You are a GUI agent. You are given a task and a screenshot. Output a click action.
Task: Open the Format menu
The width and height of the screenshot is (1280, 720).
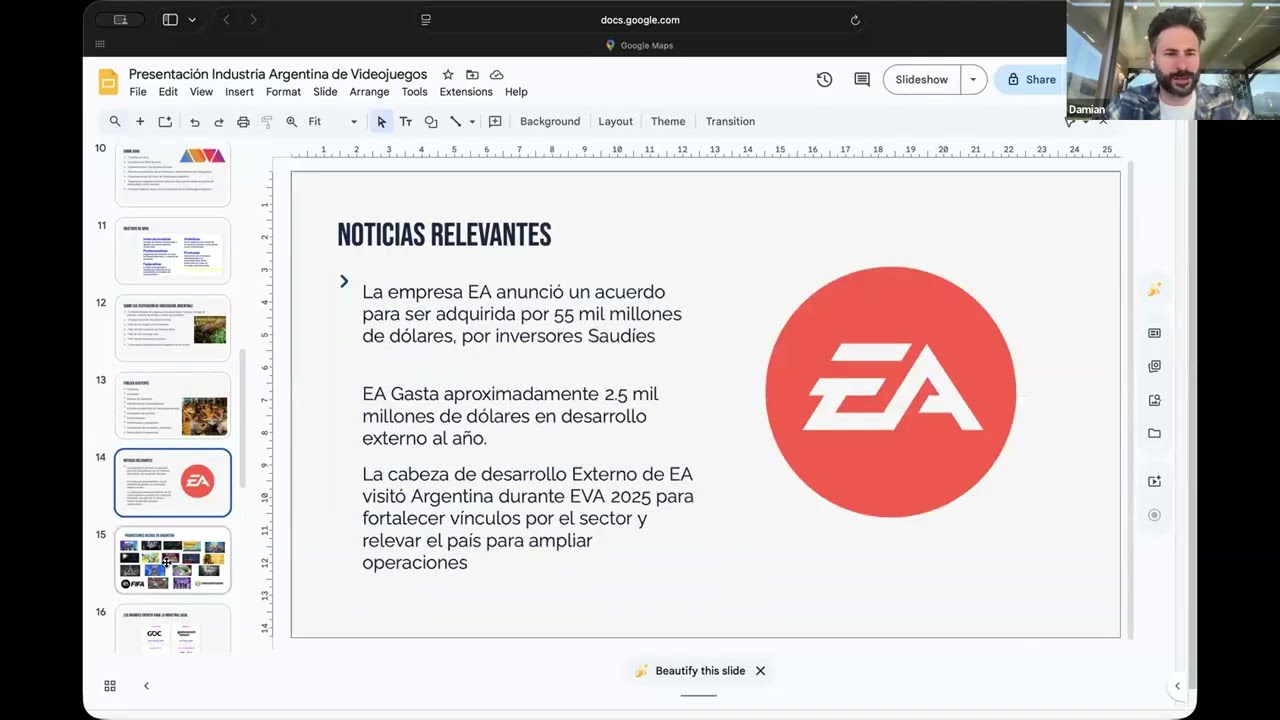click(283, 92)
